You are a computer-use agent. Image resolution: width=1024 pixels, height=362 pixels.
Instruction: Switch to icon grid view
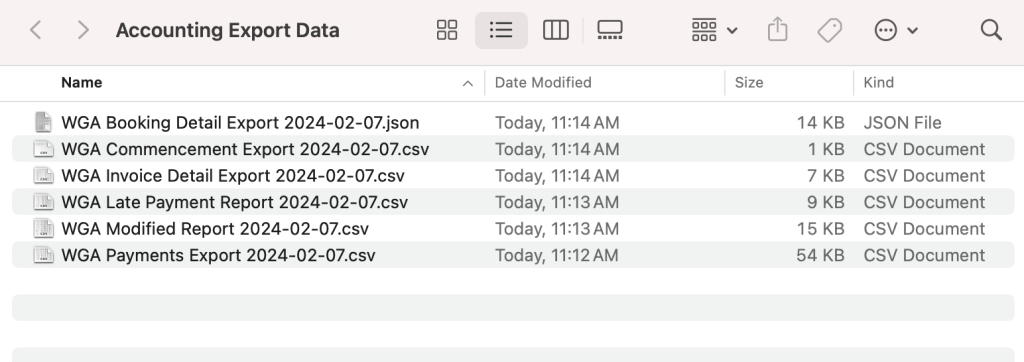click(447, 30)
